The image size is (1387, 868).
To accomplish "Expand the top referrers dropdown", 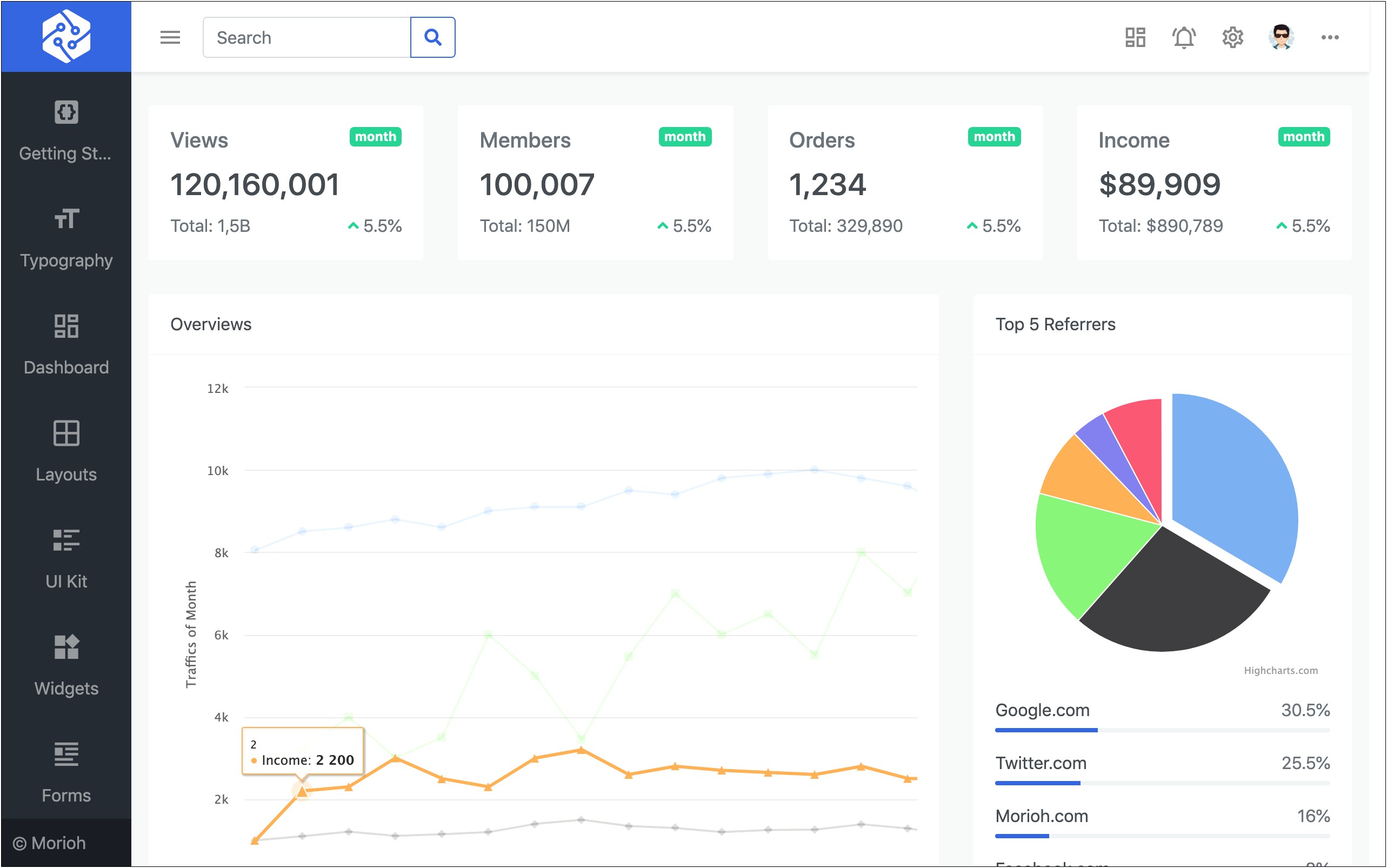I will (1057, 324).
